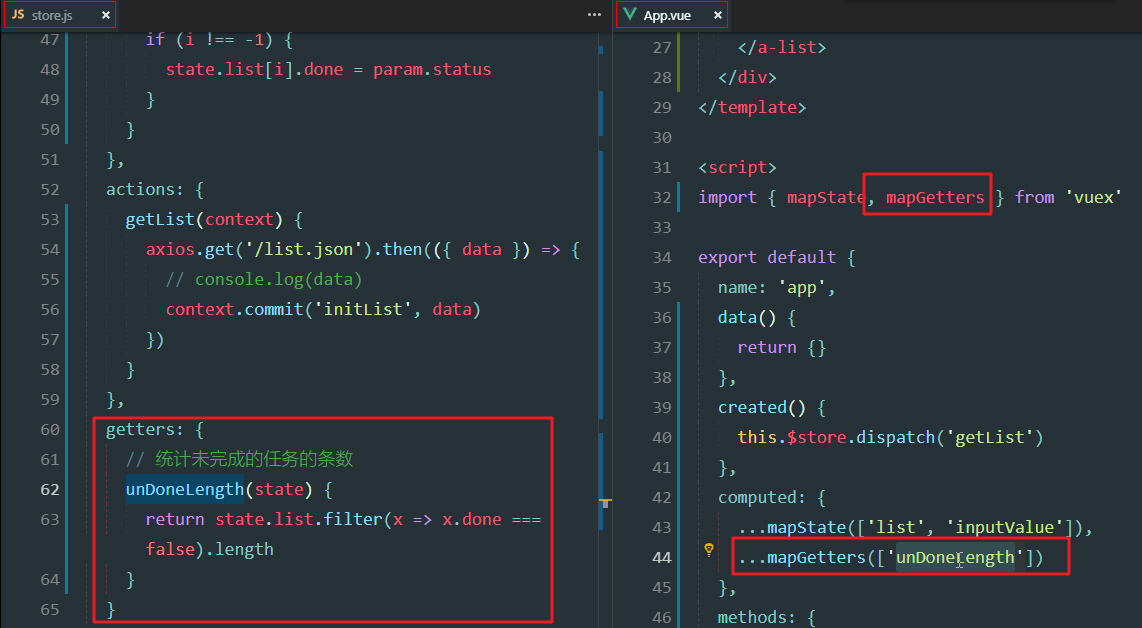This screenshot has height=628, width=1142.
Task: Click the 'unDoneLength' string inside mapGetters call
Action: click(x=955, y=557)
